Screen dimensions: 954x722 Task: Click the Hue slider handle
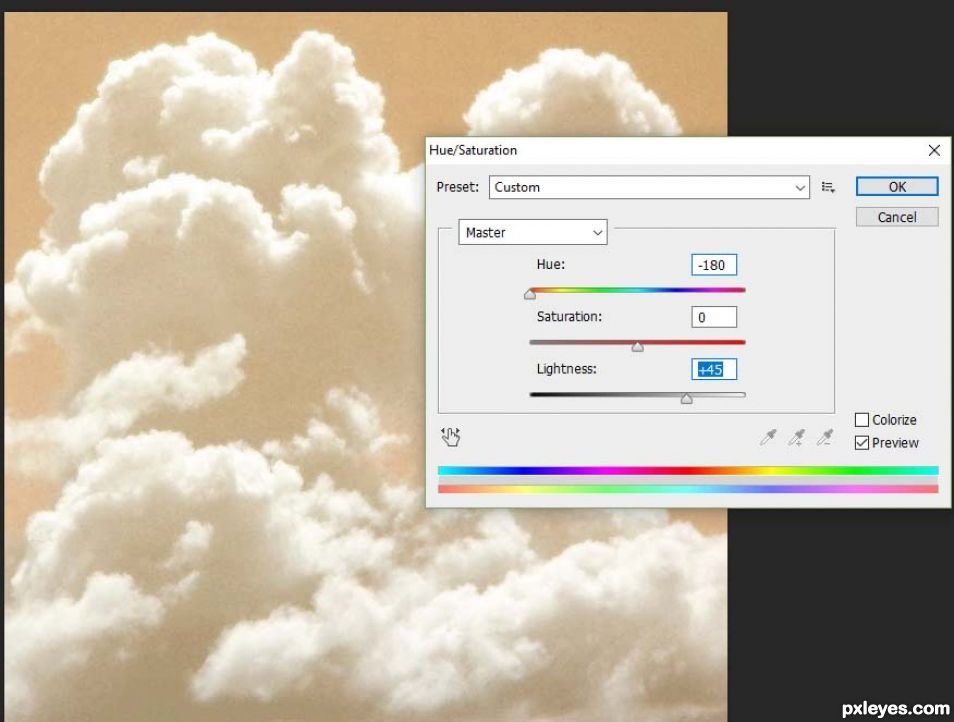(x=530, y=294)
